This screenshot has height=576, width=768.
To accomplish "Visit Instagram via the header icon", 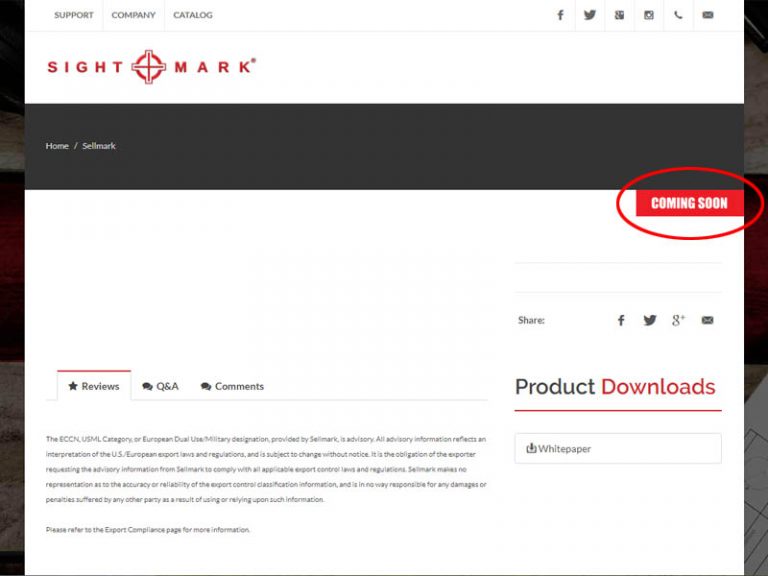I will click(649, 15).
